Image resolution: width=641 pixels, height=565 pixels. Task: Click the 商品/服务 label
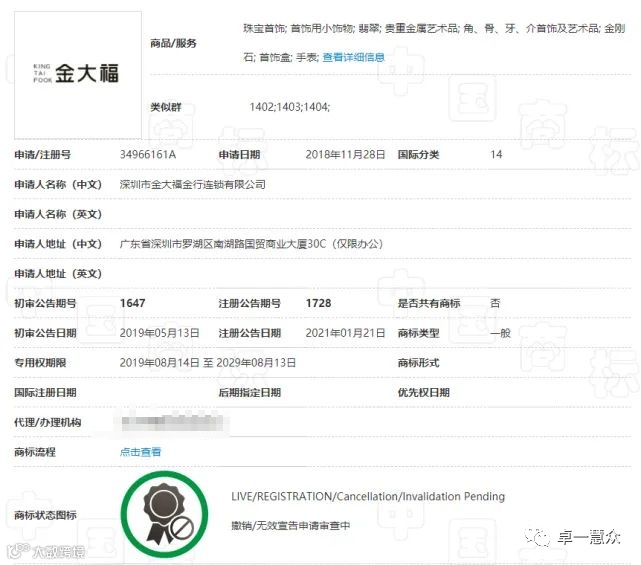173,43
